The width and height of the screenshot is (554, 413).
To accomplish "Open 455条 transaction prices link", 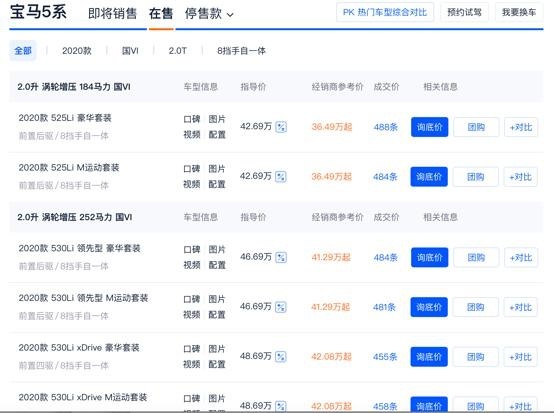I will click(x=385, y=357).
